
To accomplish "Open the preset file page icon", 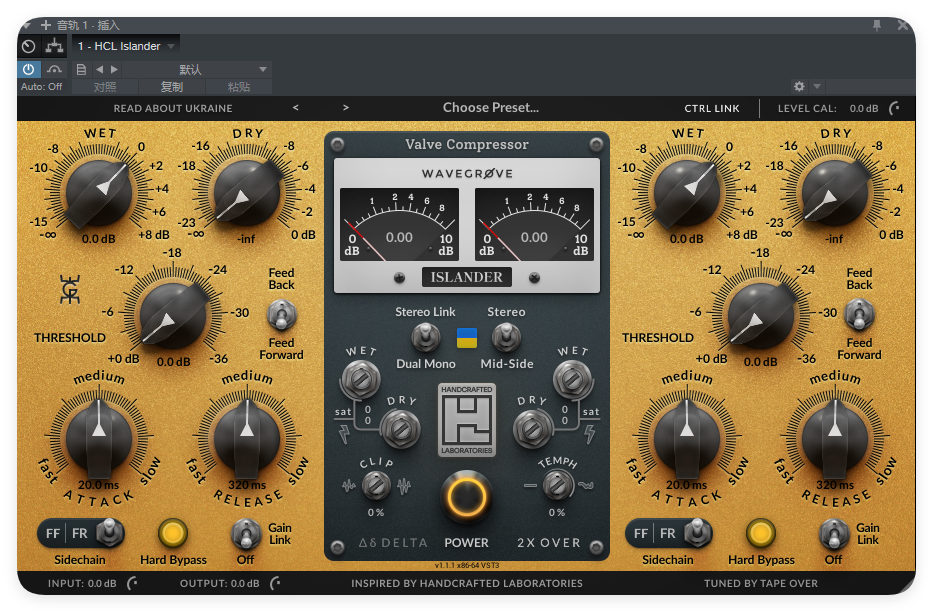I will pos(82,70).
